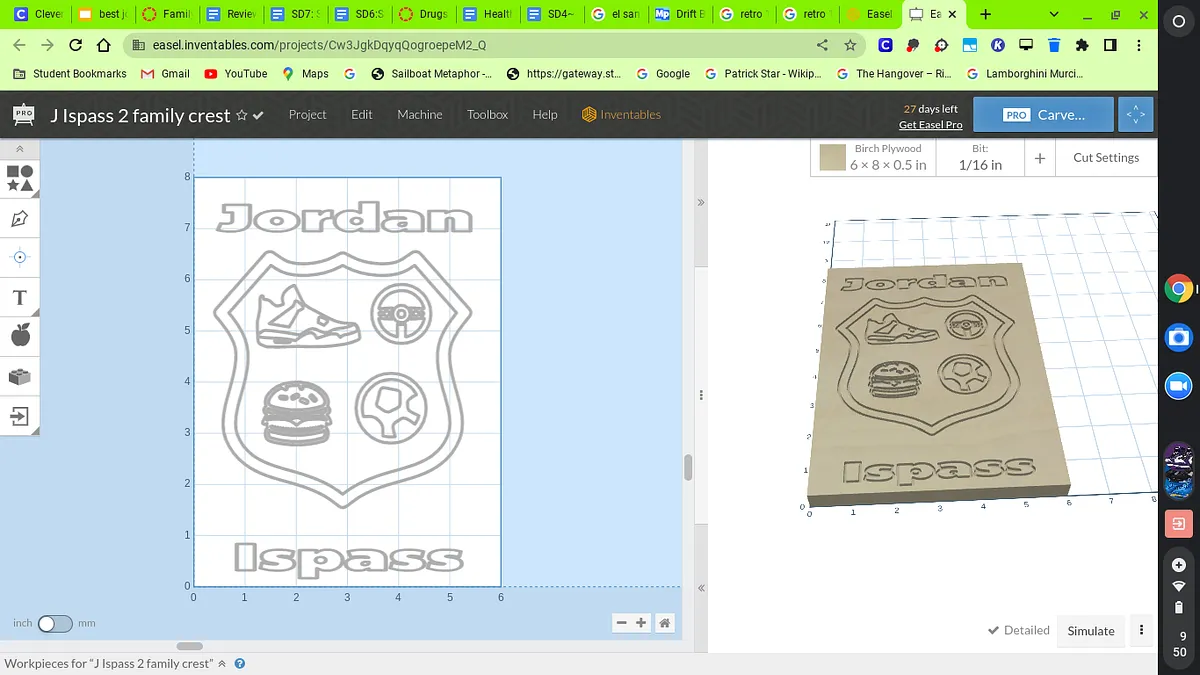Image resolution: width=1200 pixels, height=675 pixels.
Task: Reset canvas view with home icon
Action: (x=664, y=623)
